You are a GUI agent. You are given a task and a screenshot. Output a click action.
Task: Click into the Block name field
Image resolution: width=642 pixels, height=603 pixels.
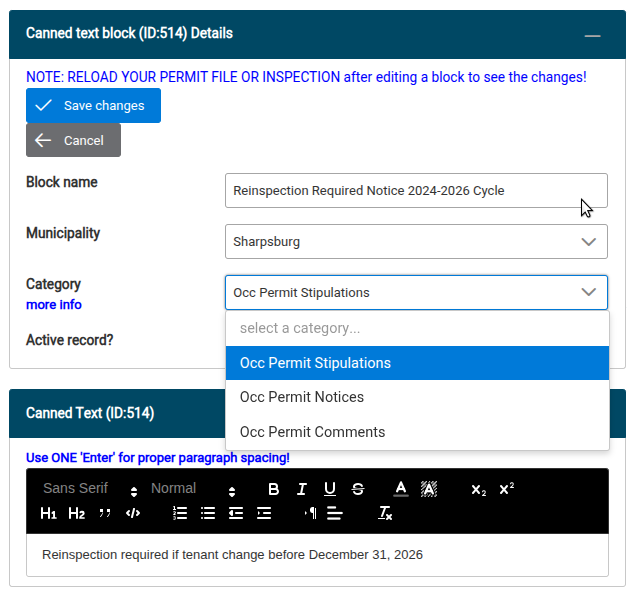tap(416, 190)
